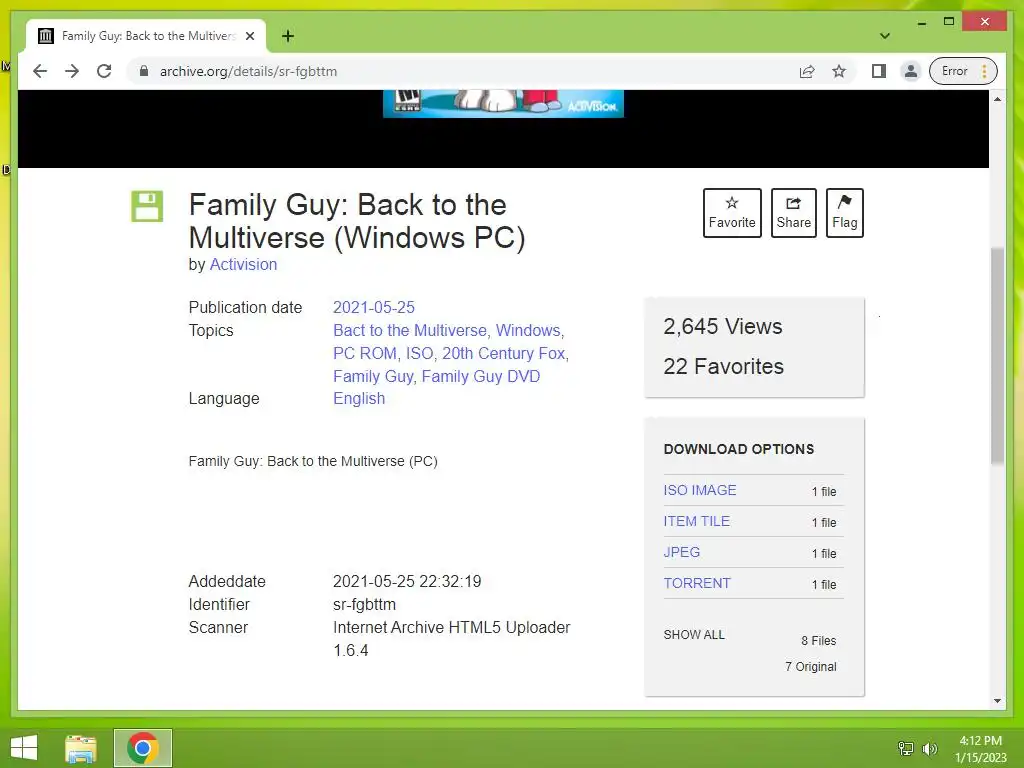Open ISO topic link
The image size is (1024, 768).
(x=419, y=353)
